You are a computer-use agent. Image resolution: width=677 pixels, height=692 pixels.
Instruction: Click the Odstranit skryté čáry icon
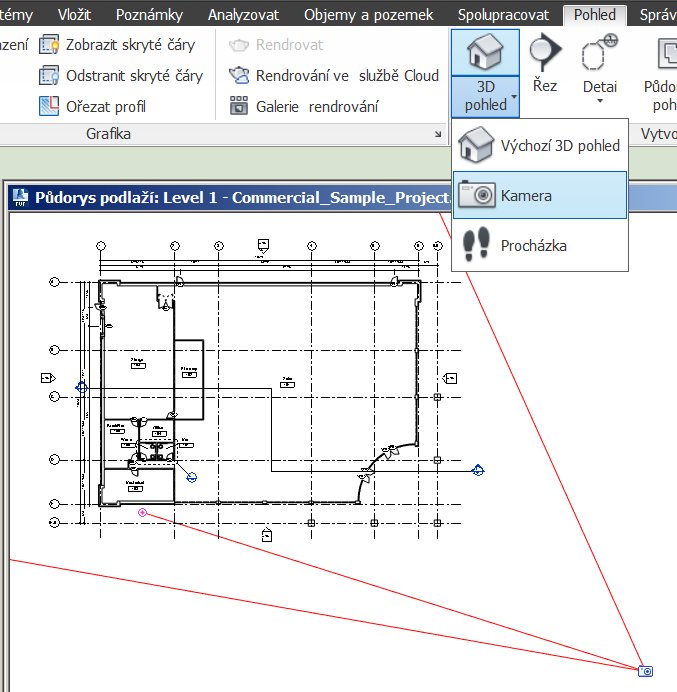click(49, 76)
